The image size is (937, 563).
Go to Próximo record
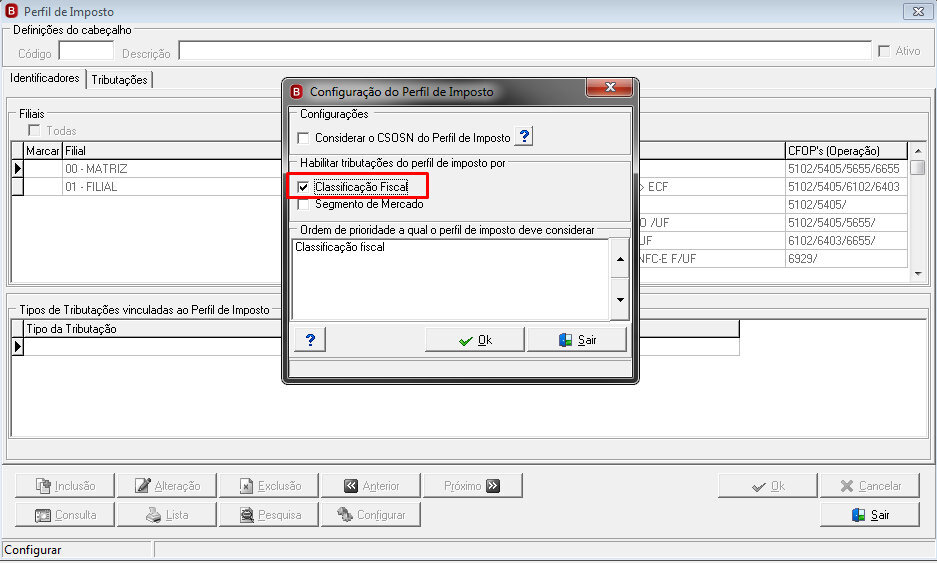tap(473, 485)
